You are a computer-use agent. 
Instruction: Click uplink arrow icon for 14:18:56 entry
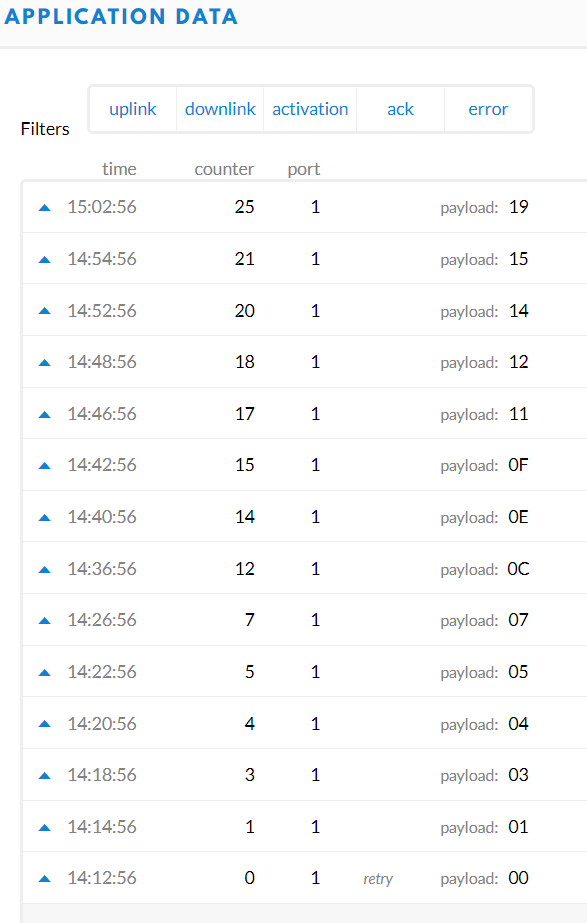(44, 776)
